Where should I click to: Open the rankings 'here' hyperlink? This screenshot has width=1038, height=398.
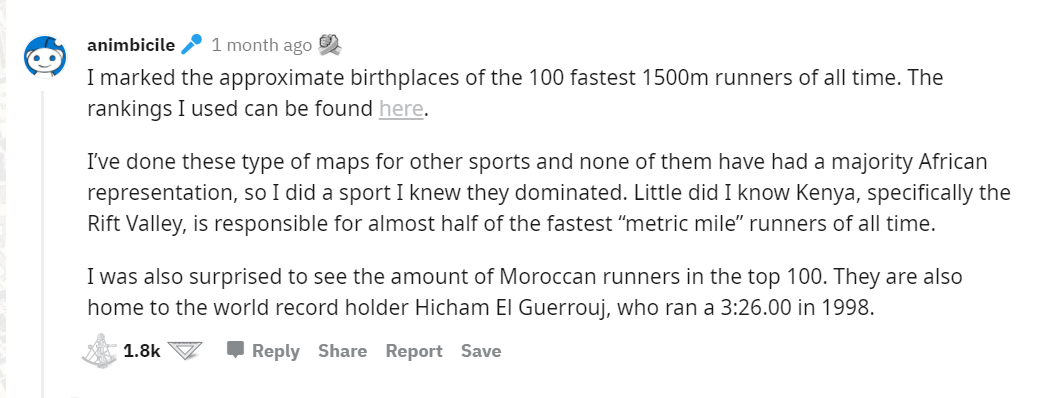[x=401, y=109]
